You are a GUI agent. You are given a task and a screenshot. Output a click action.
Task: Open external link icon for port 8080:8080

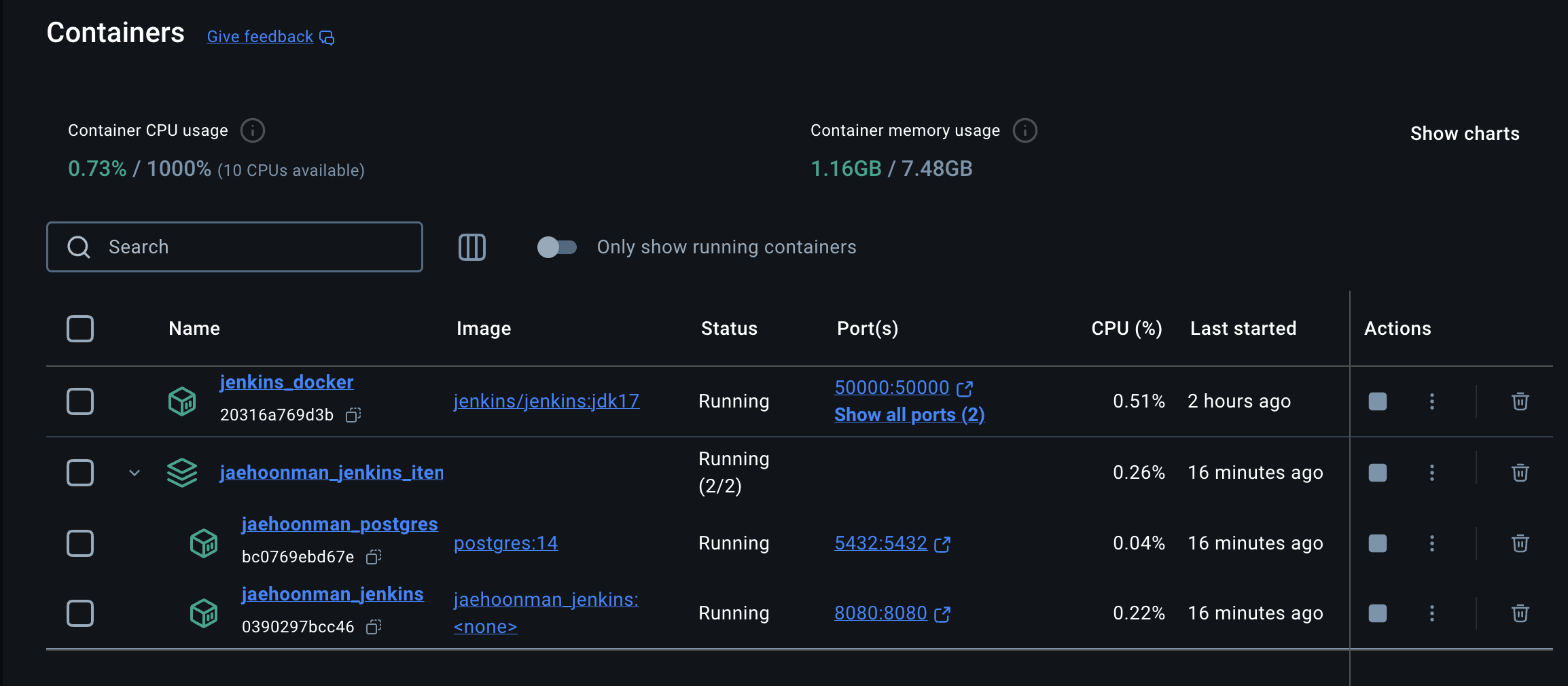942,614
